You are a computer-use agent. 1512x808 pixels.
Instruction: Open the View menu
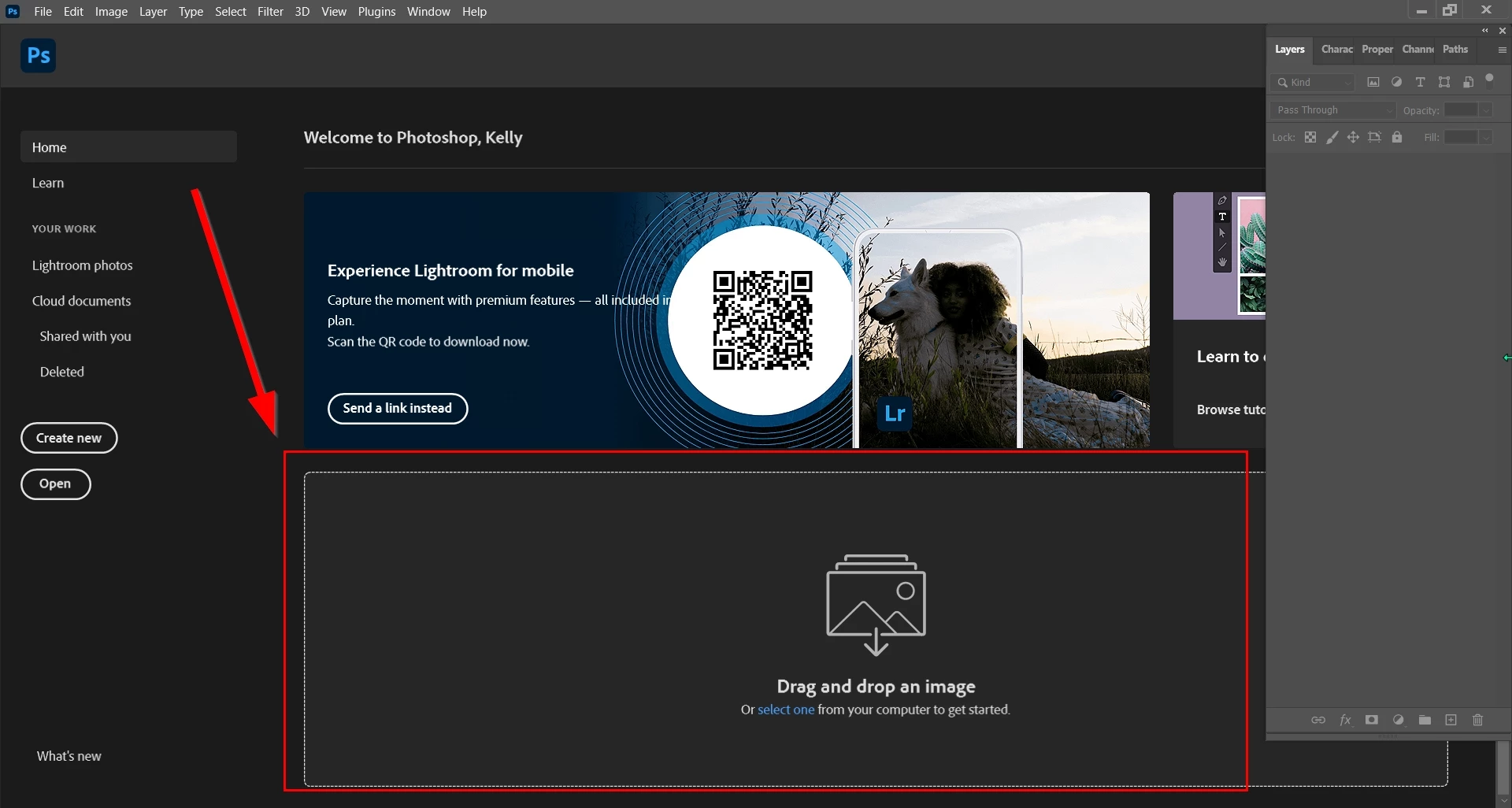point(334,12)
